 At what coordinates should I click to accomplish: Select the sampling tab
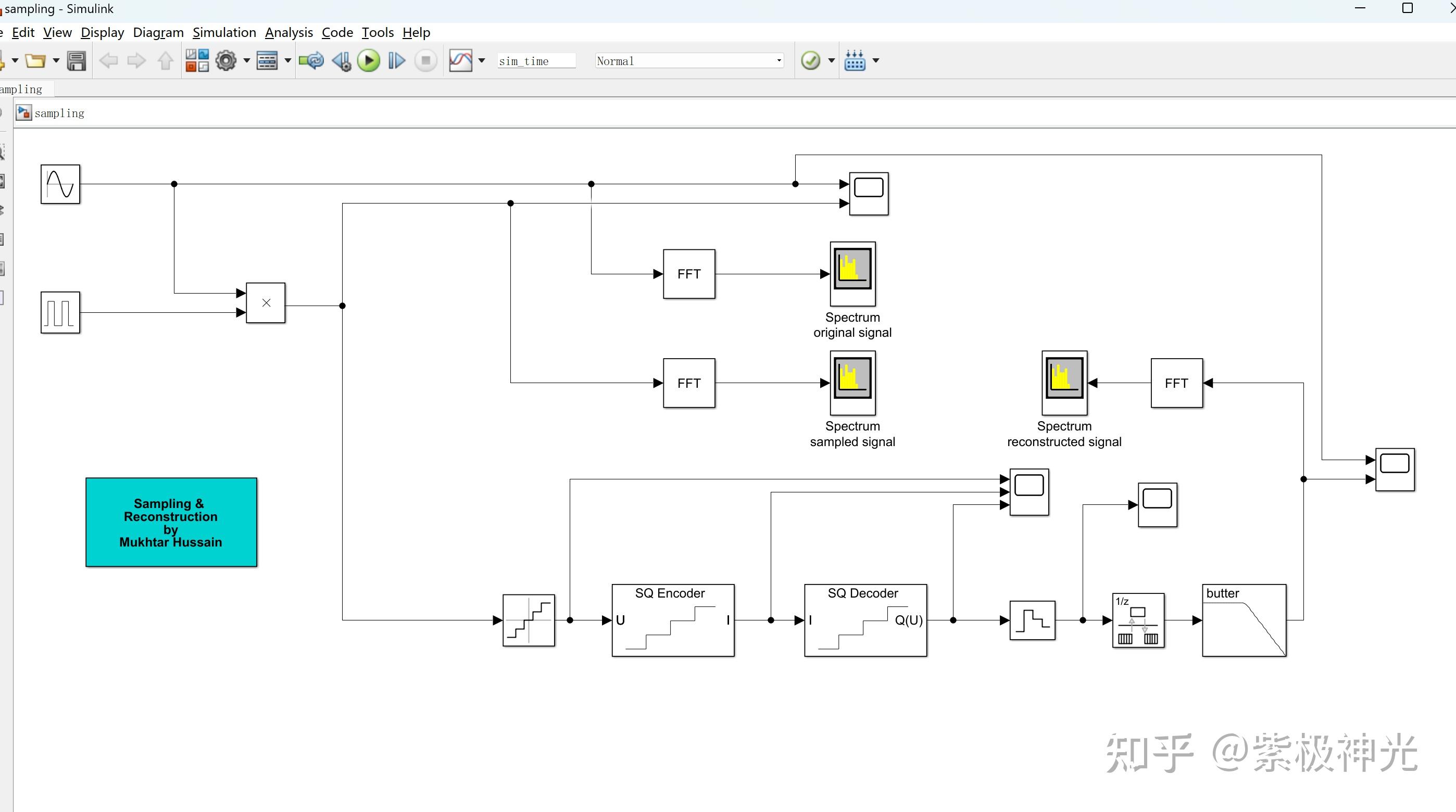point(20,88)
